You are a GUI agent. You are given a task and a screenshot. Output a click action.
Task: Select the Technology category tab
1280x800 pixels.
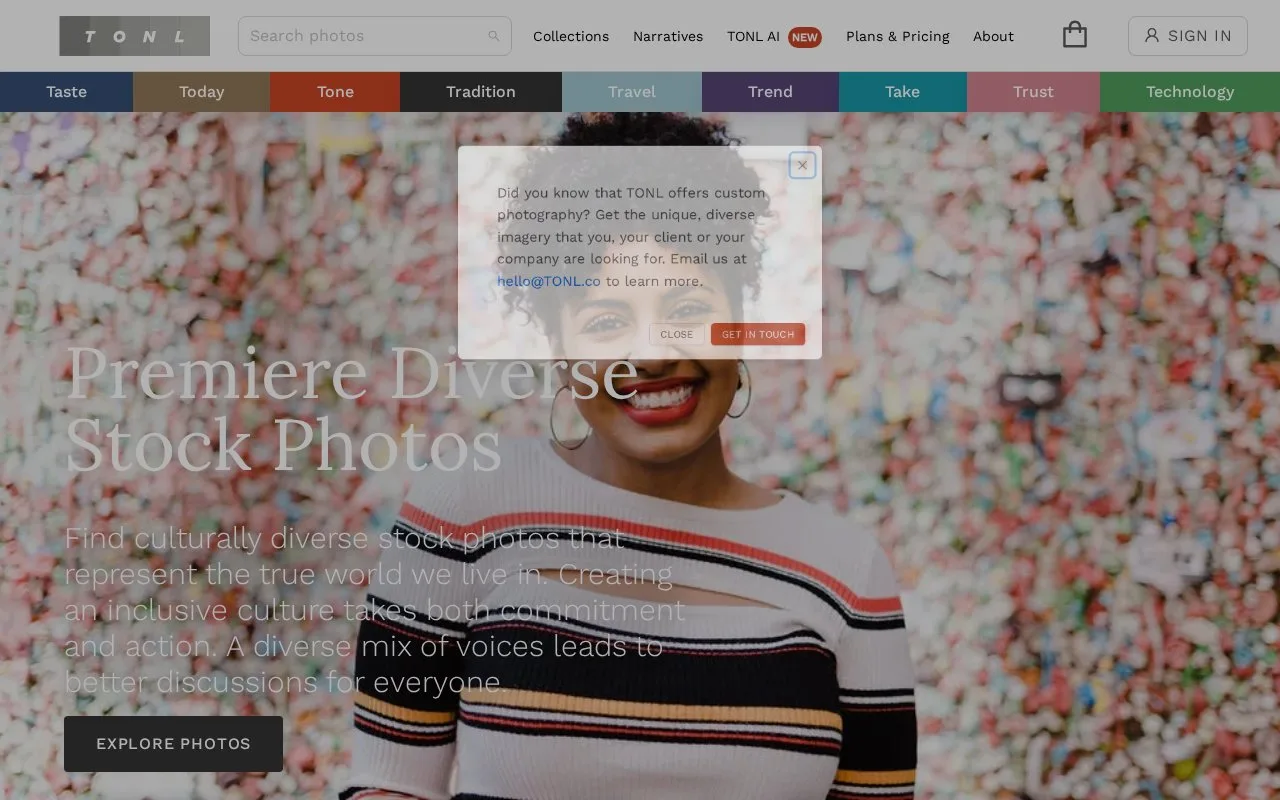(1190, 92)
